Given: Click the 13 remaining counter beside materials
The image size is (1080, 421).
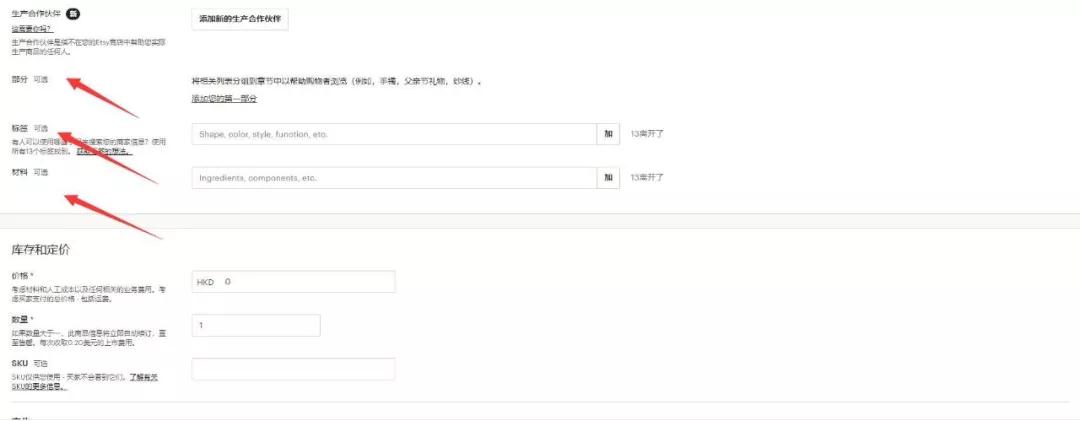Looking at the screenshot, I should click(647, 177).
